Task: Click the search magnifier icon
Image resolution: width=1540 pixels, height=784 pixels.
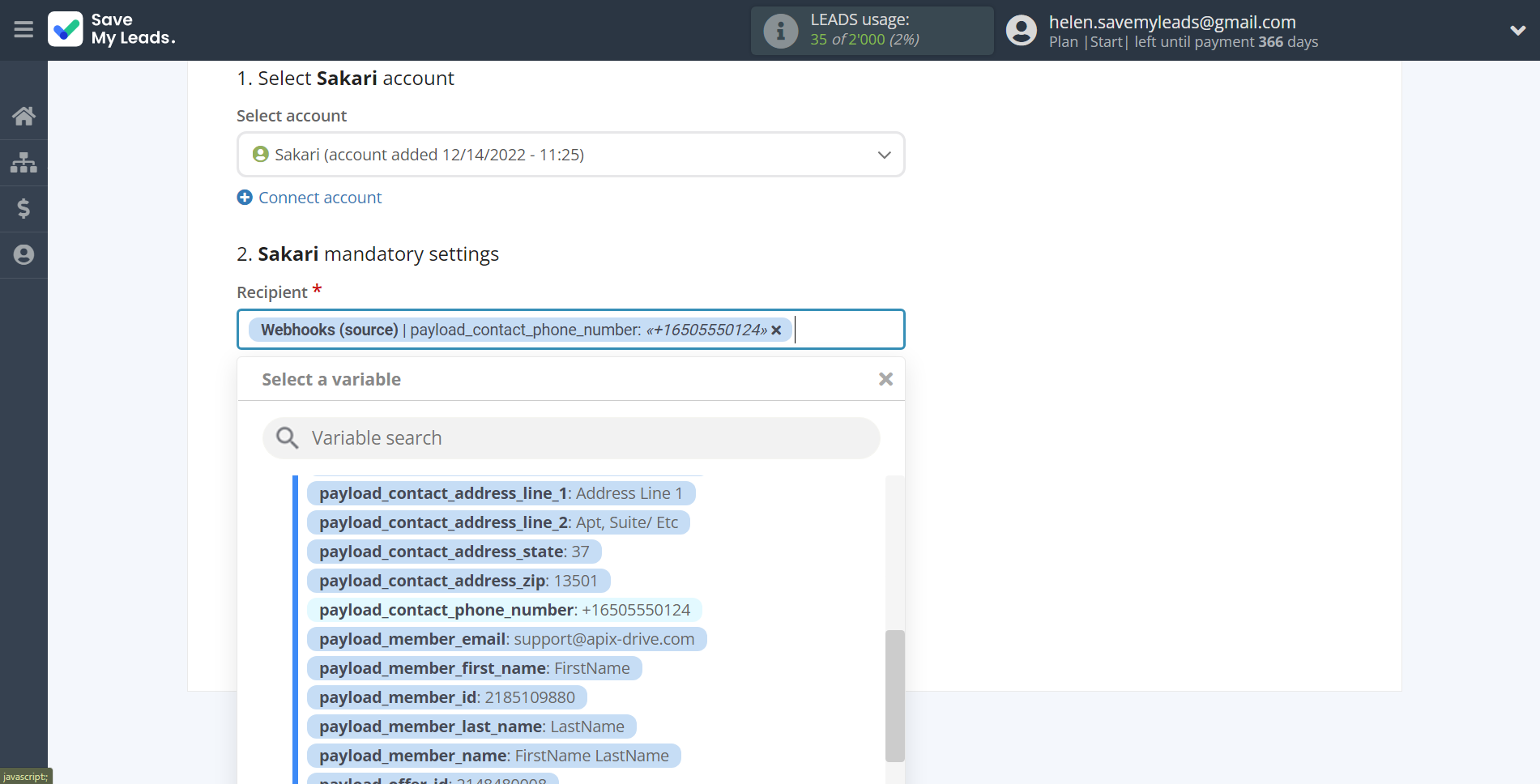Action: [287, 438]
